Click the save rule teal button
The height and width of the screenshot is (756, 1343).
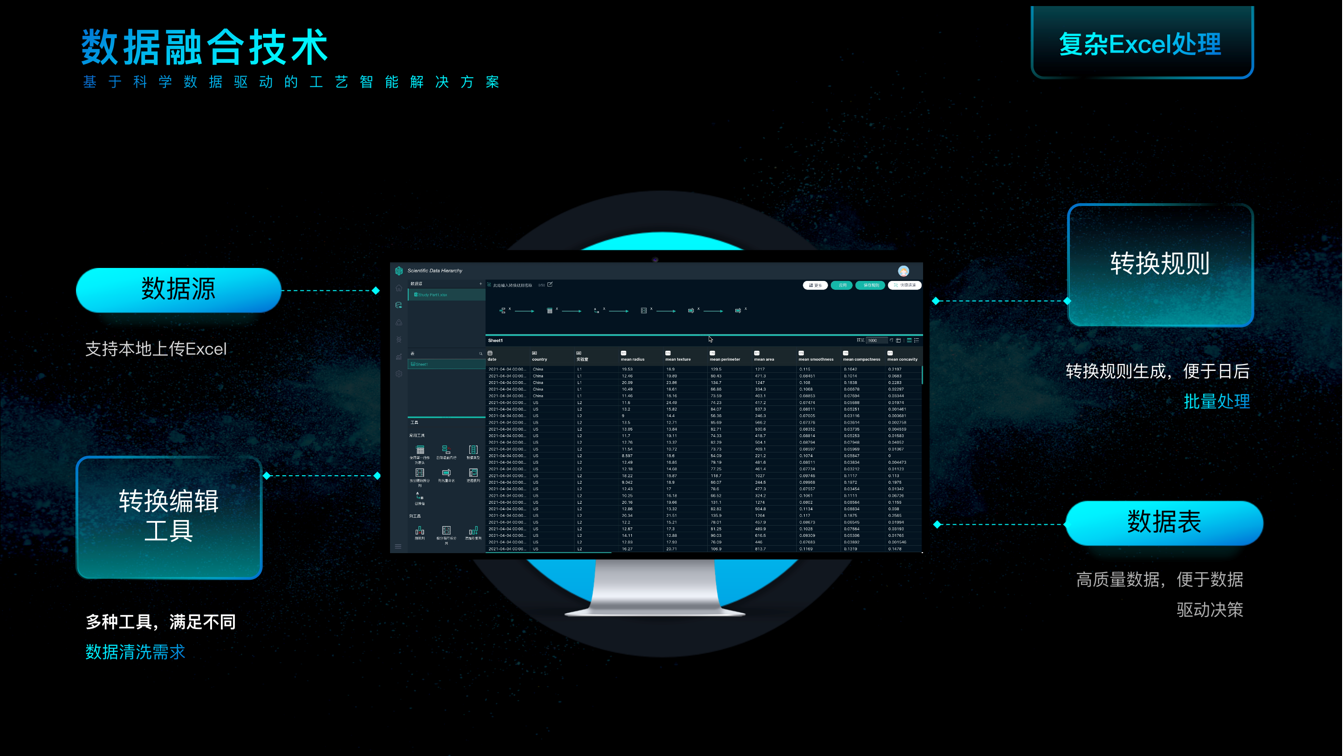[x=870, y=285]
